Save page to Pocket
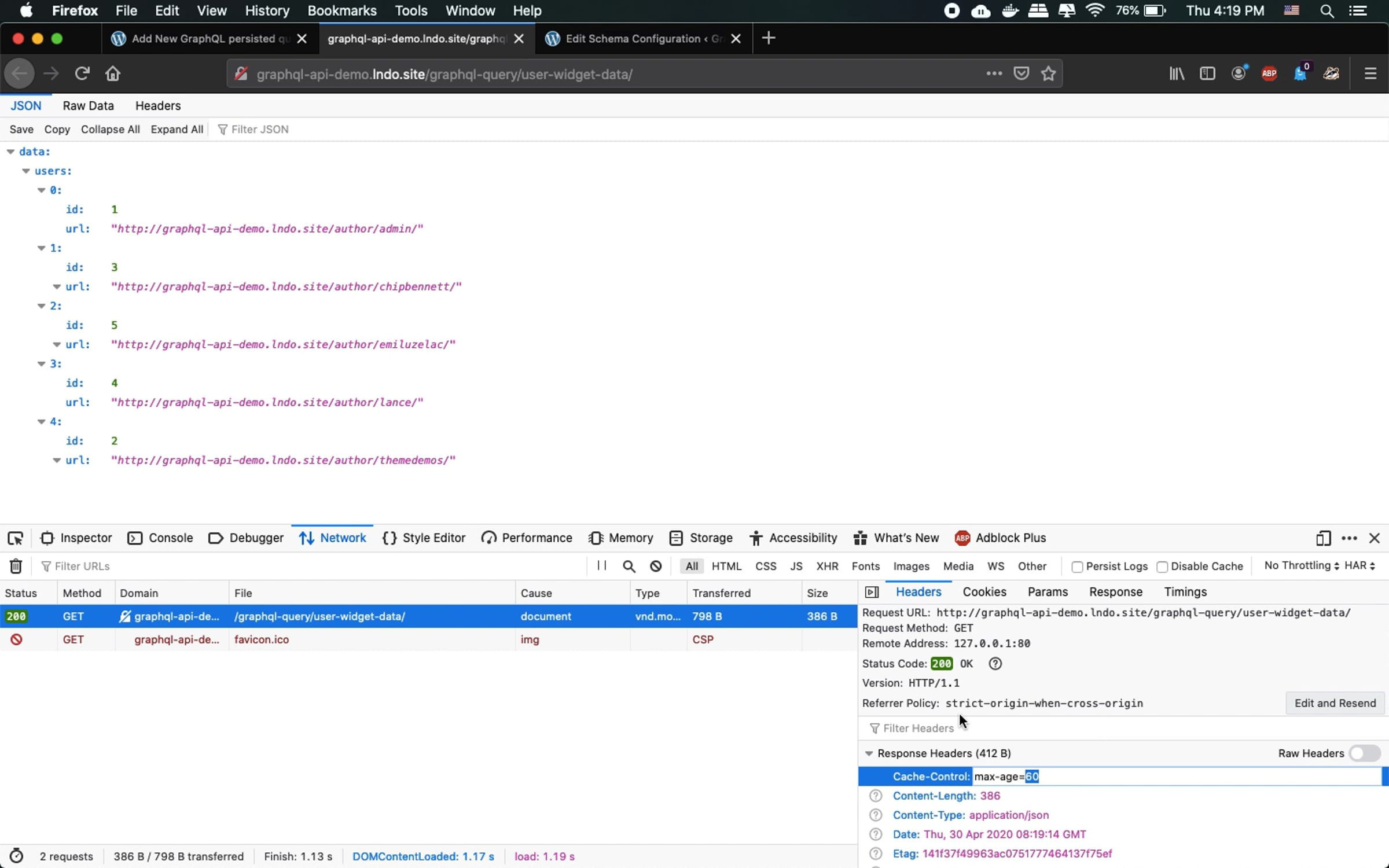 [x=1021, y=73]
